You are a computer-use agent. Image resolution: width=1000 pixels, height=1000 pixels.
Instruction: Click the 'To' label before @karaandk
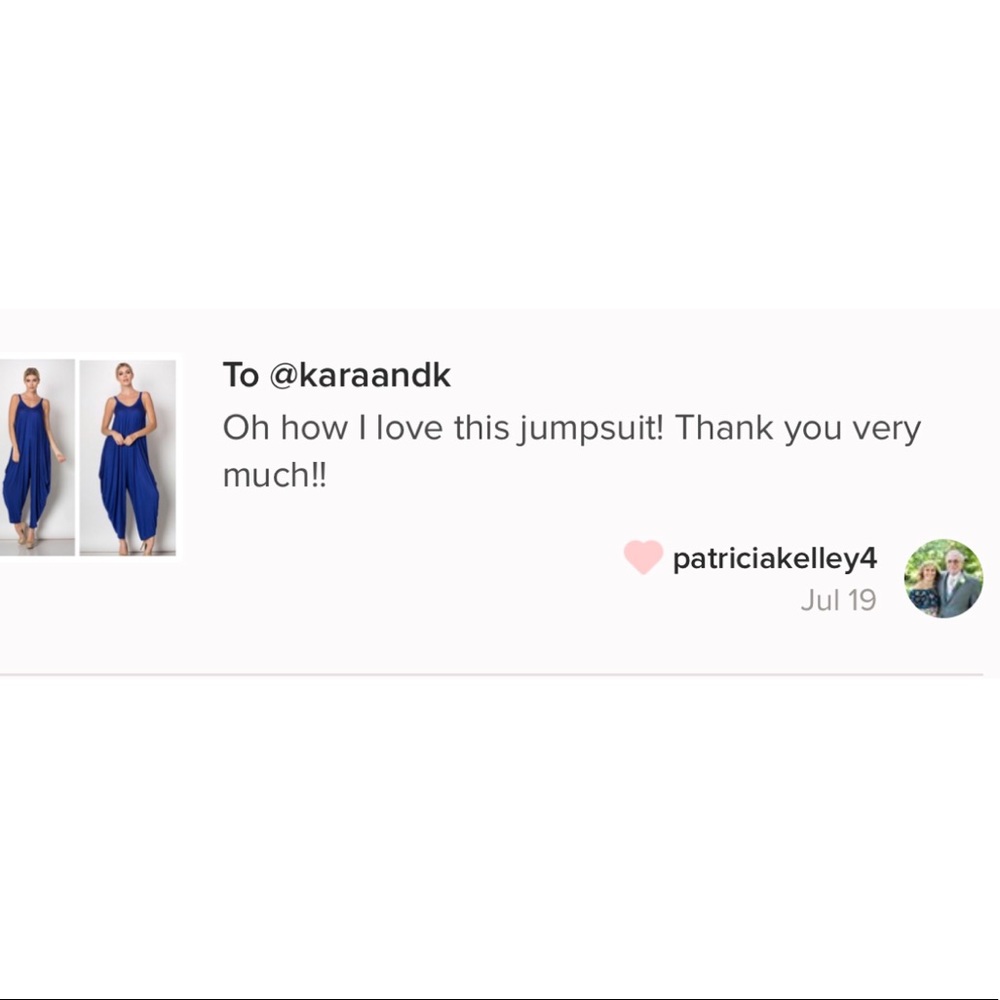240,374
